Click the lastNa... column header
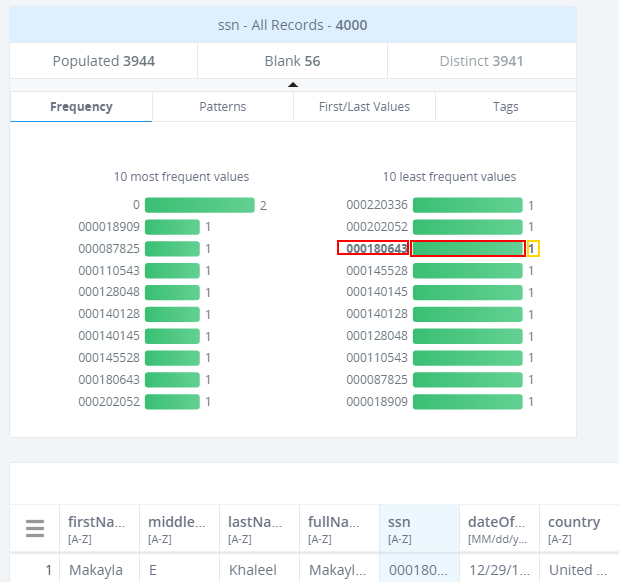 pyautogui.click(x=259, y=528)
